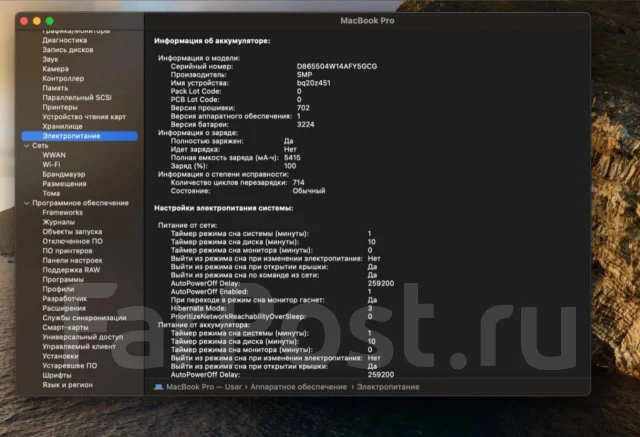This screenshot has width=640, height=437.
Task: Click AutoPowerOff Enabled label
Action: coord(209,292)
